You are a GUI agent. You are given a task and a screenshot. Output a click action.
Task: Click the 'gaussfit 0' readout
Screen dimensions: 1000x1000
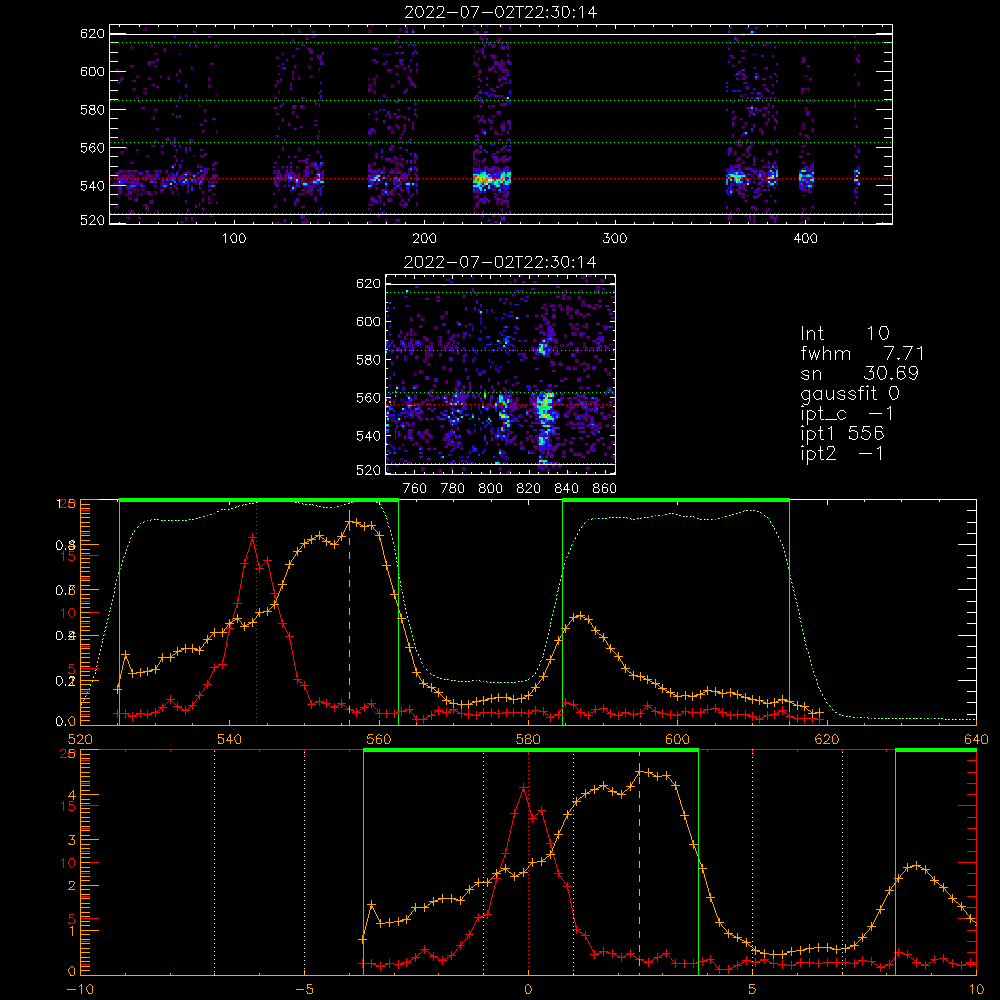pos(849,393)
